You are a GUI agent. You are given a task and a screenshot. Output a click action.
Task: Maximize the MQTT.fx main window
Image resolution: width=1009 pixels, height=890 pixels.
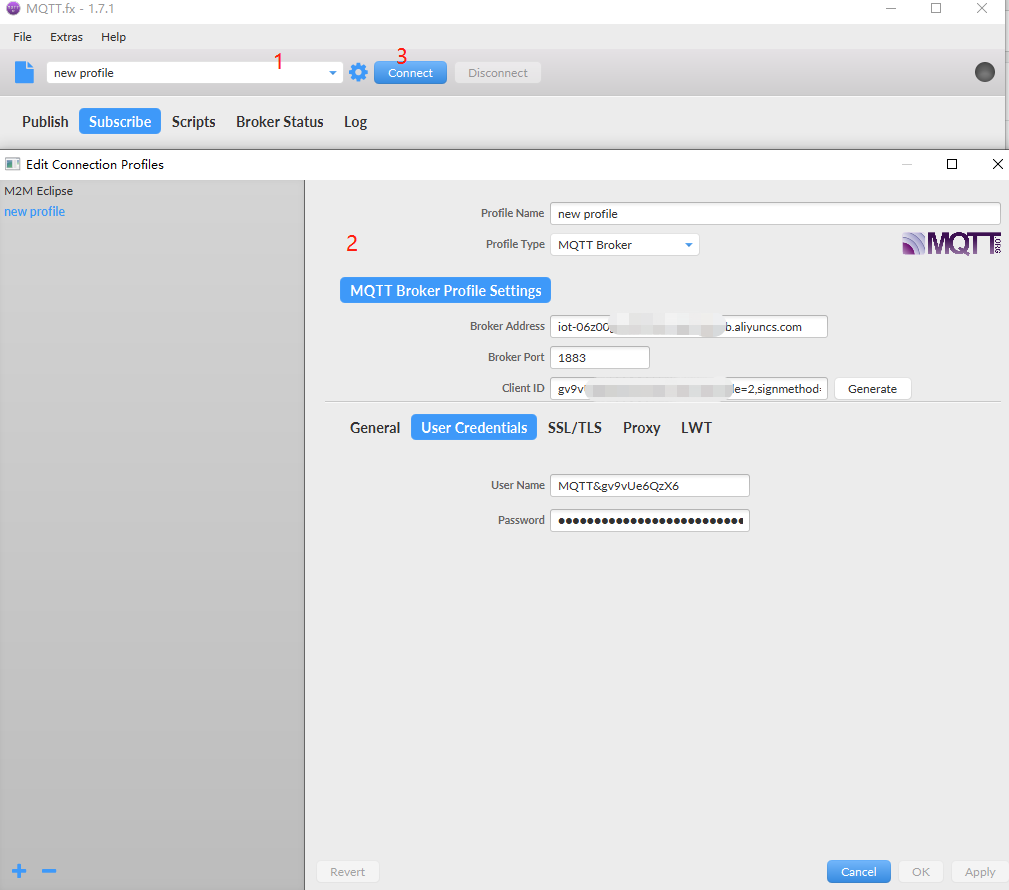pyautogui.click(x=936, y=8)
